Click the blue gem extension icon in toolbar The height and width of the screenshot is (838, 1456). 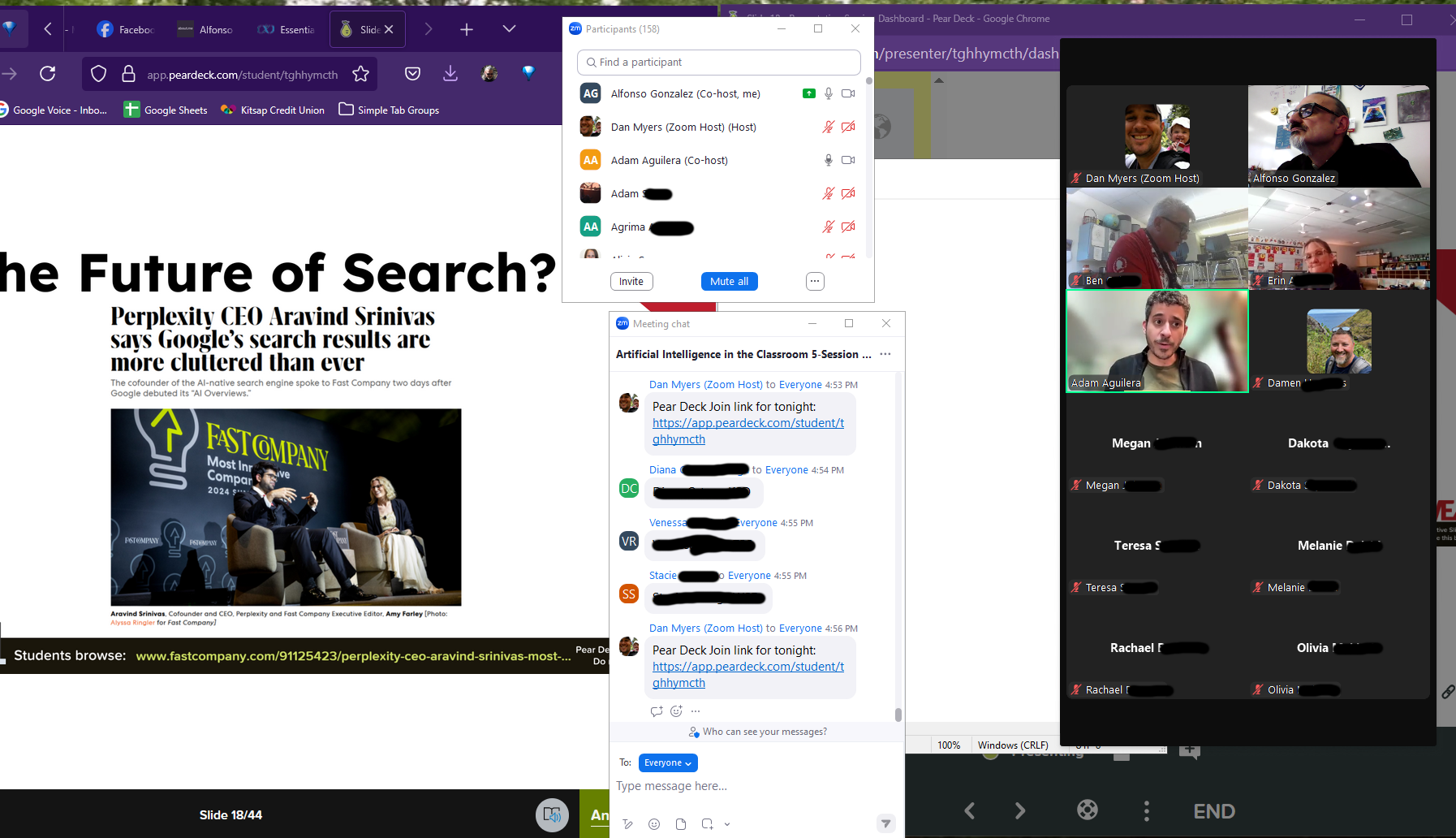click(528, 73)
